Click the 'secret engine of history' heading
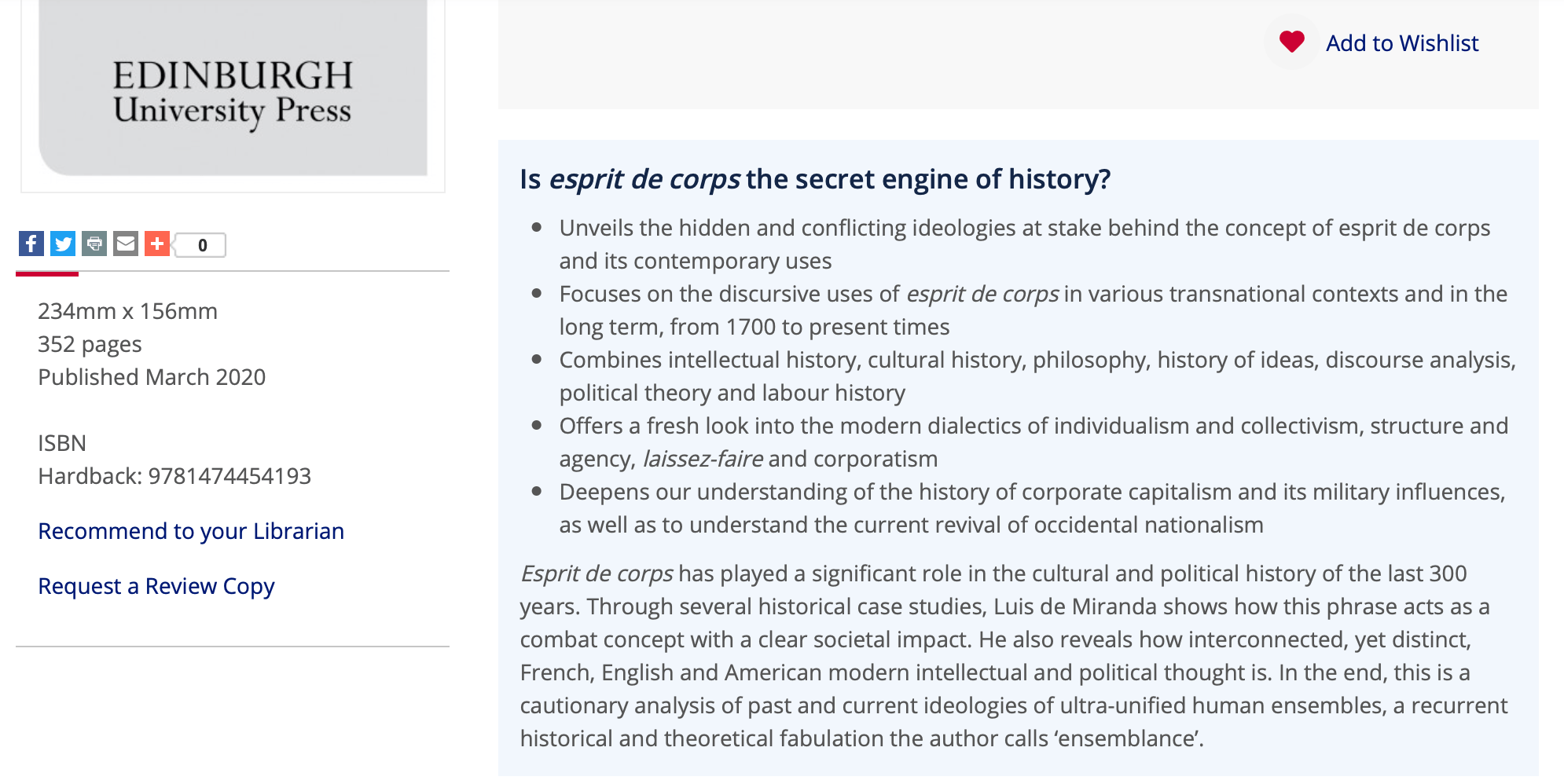The height and width of the screenshot is (784, 1564). (x=815, y=179)
